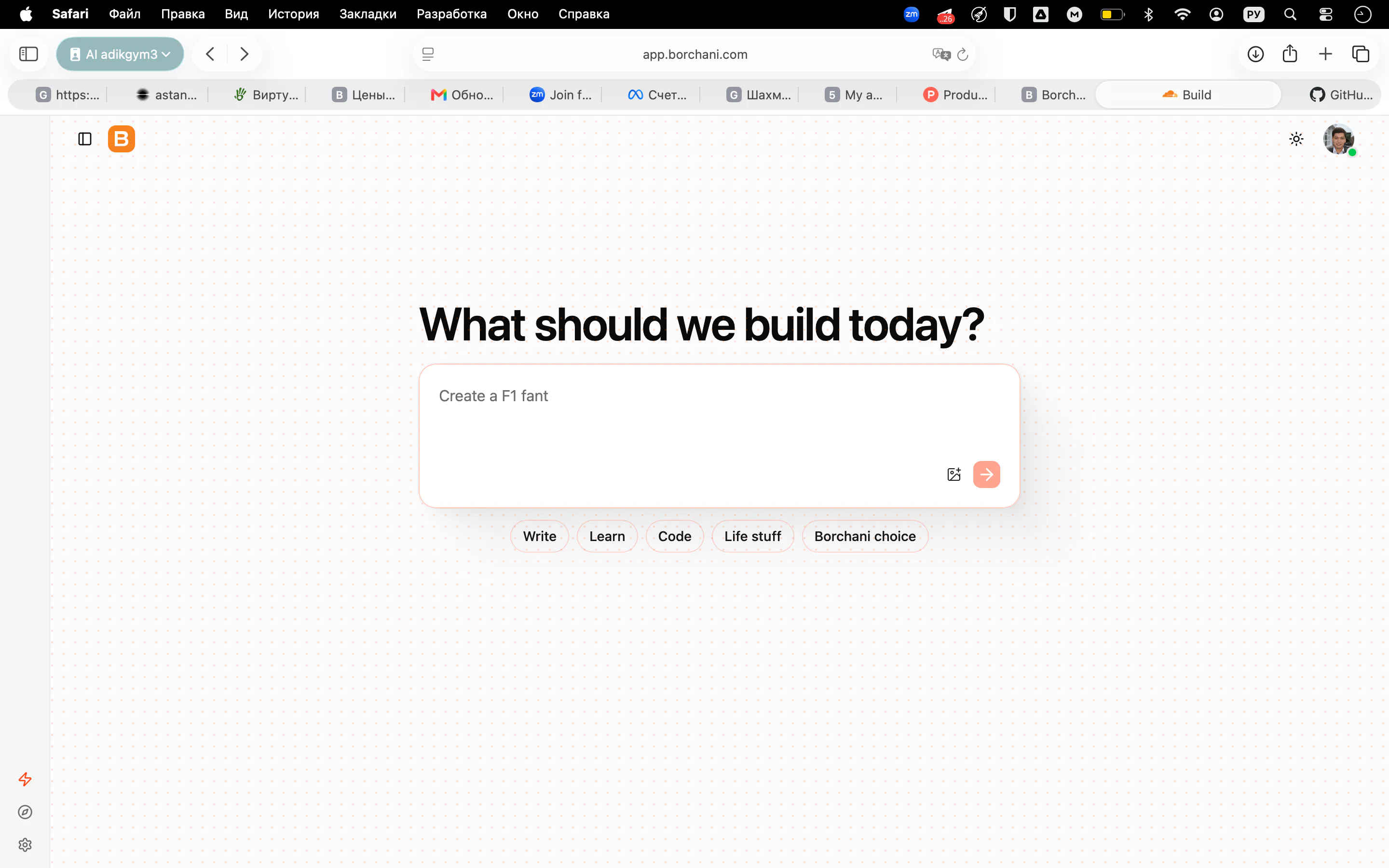Click the Gmail tab's M favicon
Viewport: 1389px width, 868px height.
click(438, 95)
